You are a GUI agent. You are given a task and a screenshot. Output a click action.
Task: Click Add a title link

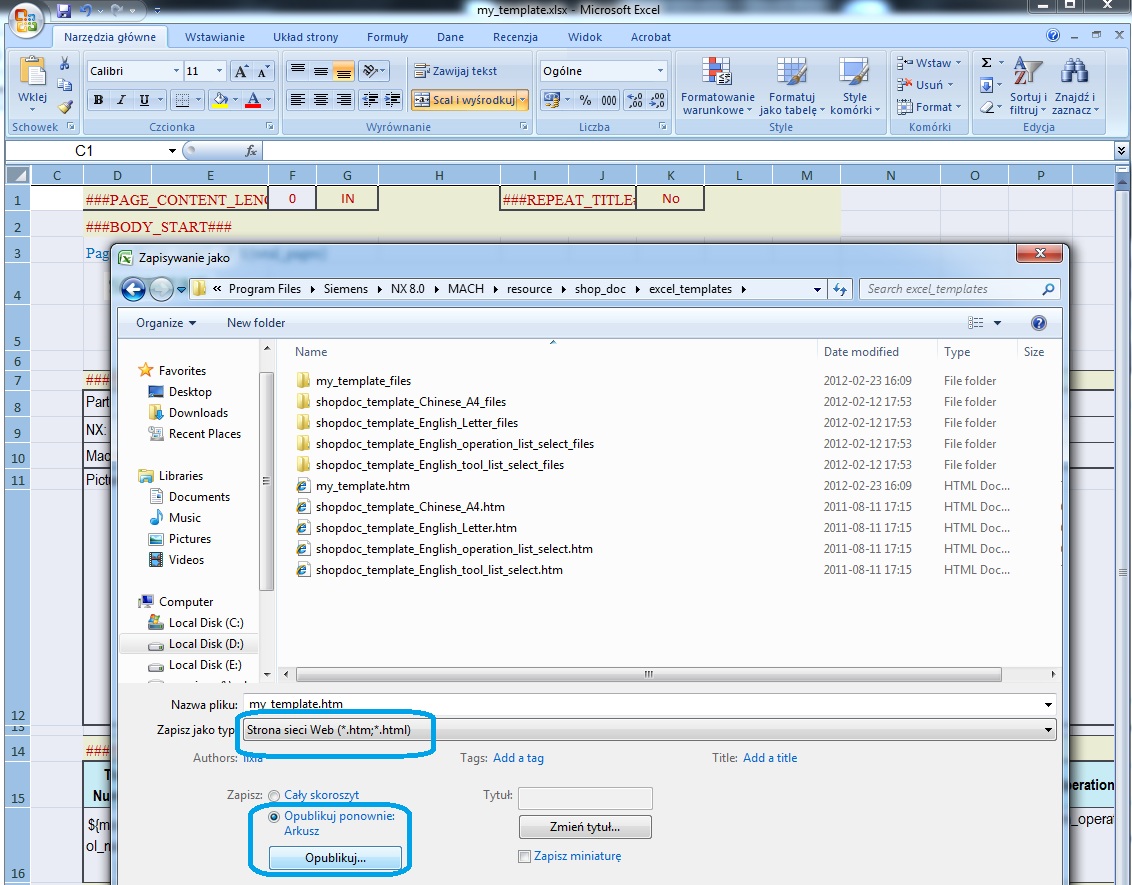click(770, 758)
